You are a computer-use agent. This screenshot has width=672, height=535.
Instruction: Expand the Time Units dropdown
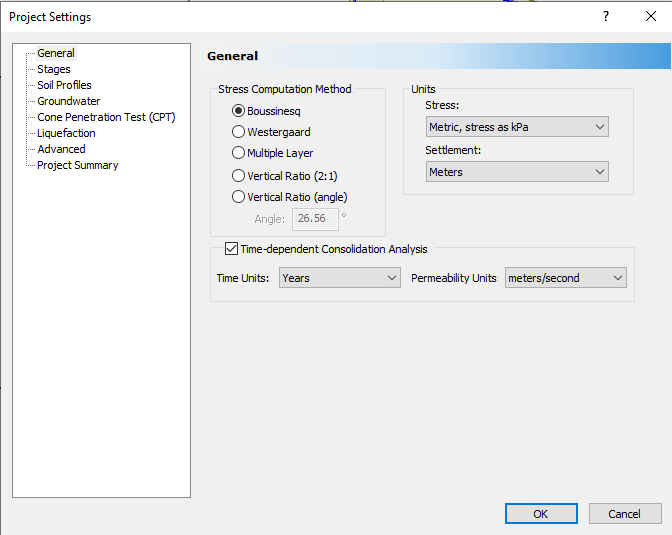(339, 278)
